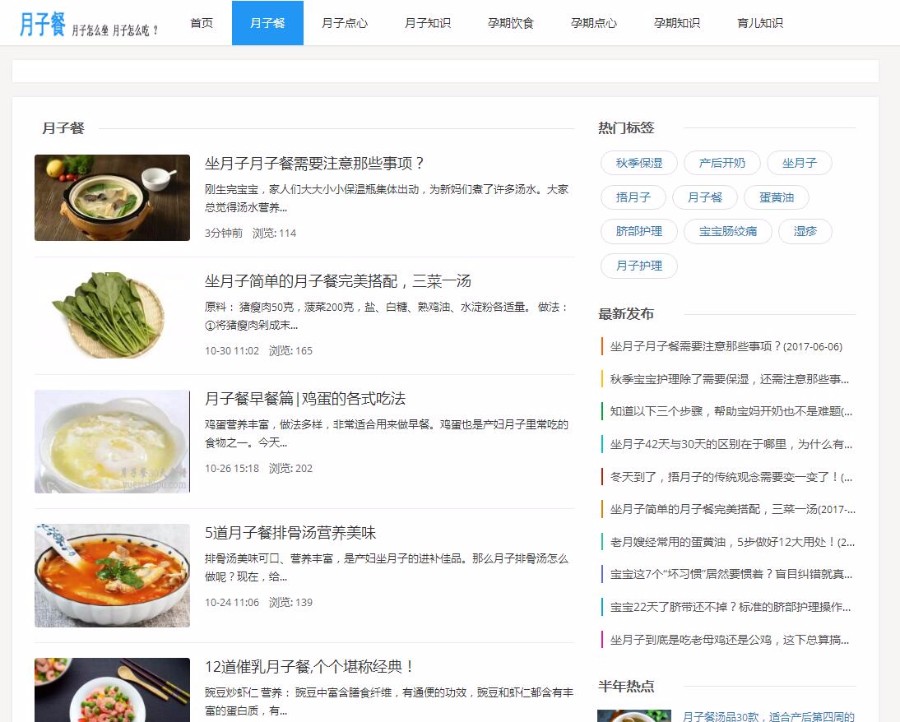This screenshot has width=900, height=722.
Task: Open the 首页 navigation tab
Action: coord(201,23)
